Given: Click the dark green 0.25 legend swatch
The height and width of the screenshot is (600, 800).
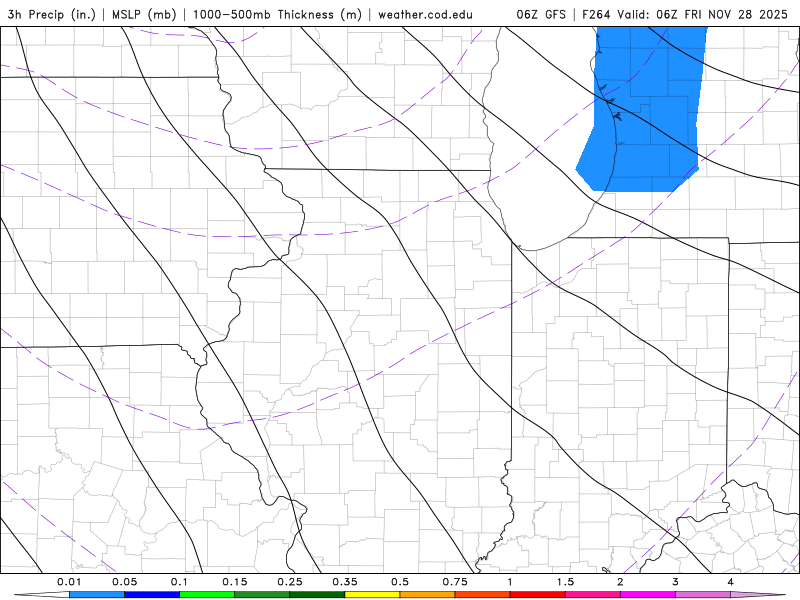Looking at the screenshot, I should pyautogui.click(x=317, y=595).
